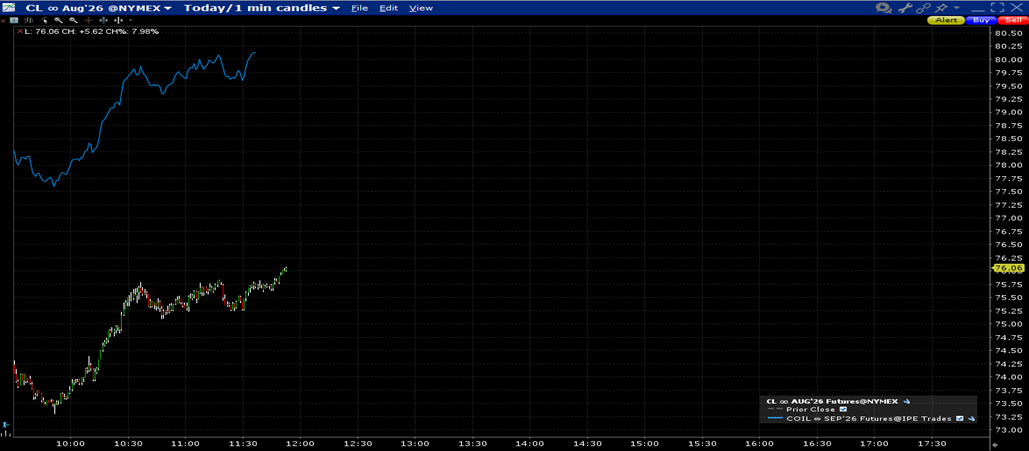Click the small arrow icon at bottom-left corner
Screen dimensions: 1029x451
(x=5, y=425)
